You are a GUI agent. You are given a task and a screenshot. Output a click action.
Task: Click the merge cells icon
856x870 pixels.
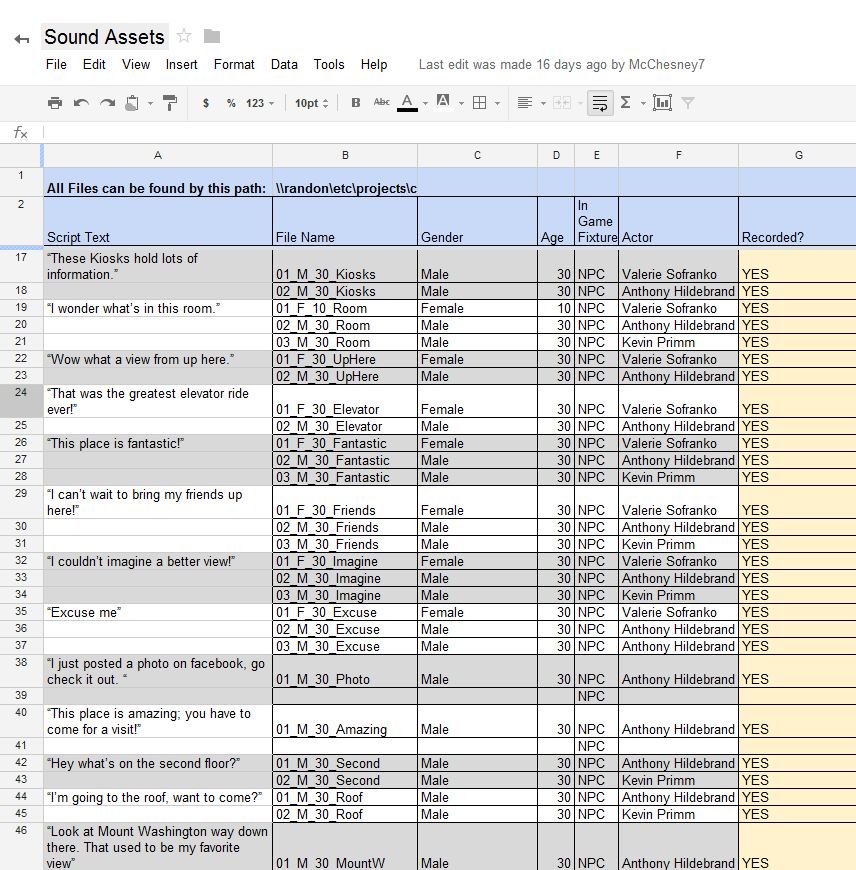click(x=561, y=103)
